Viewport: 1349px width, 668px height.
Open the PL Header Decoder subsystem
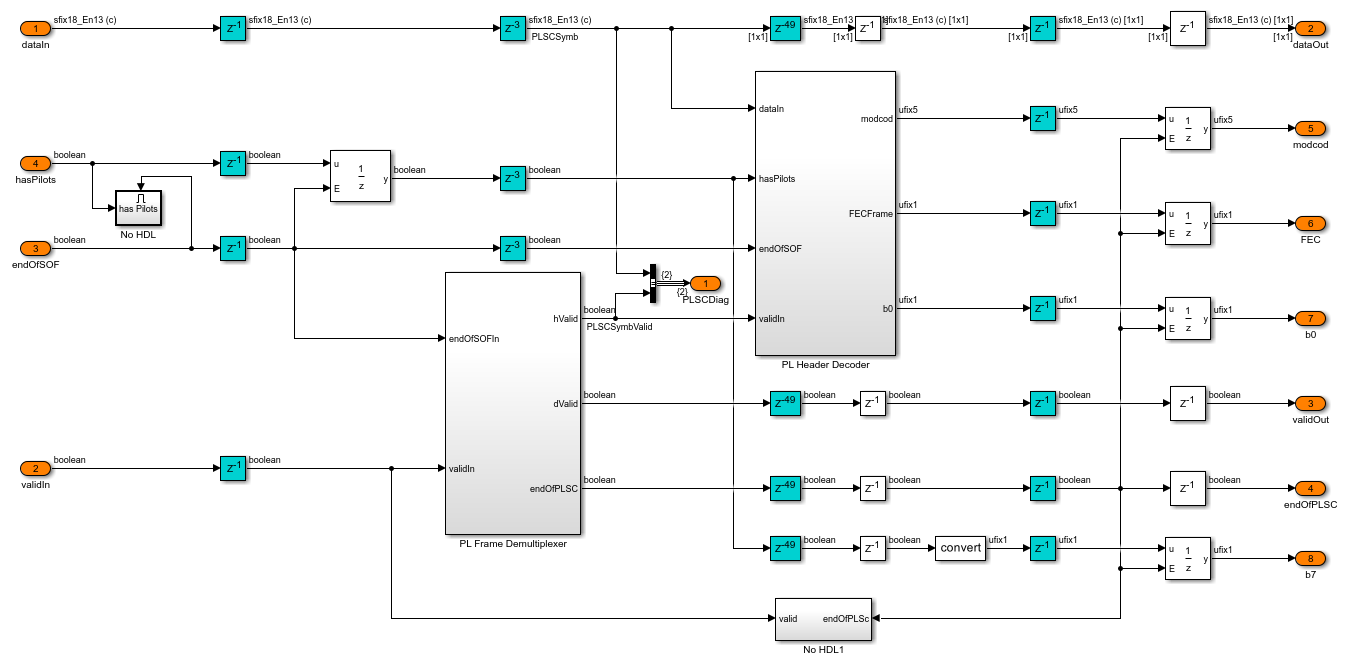pyautogui.click(x=825, y=213)
